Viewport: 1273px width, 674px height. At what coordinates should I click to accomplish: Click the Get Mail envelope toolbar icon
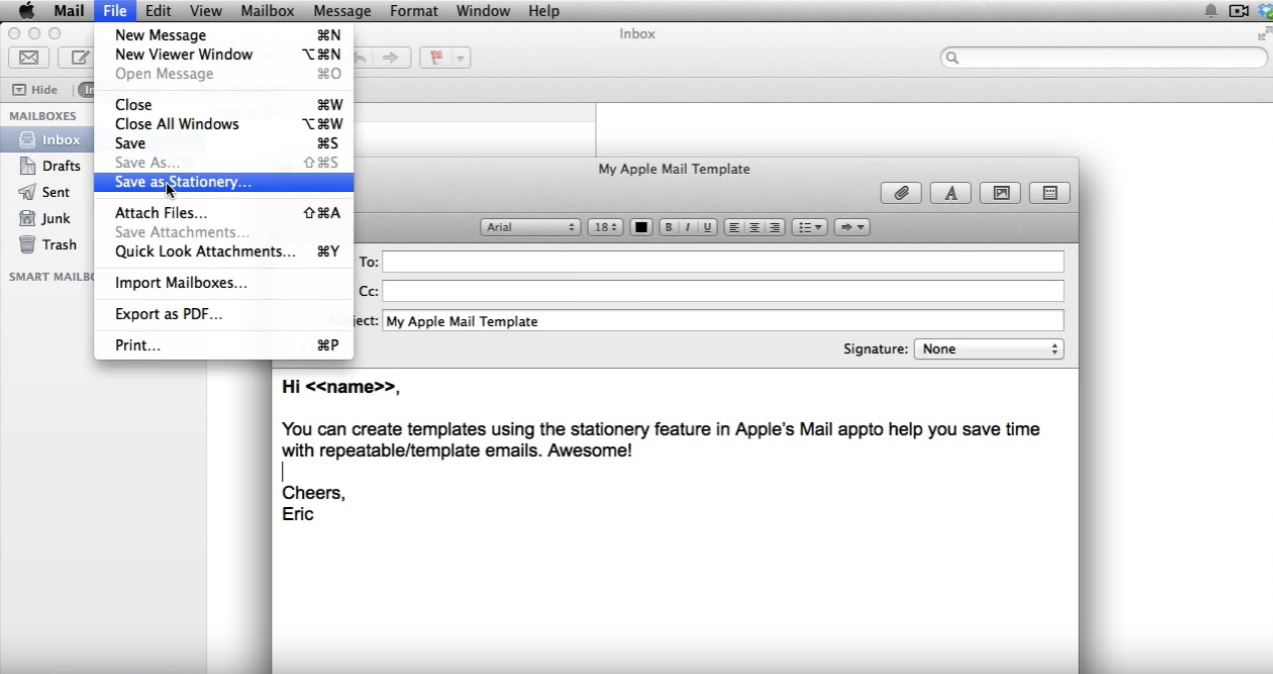[x=29, y=58]
